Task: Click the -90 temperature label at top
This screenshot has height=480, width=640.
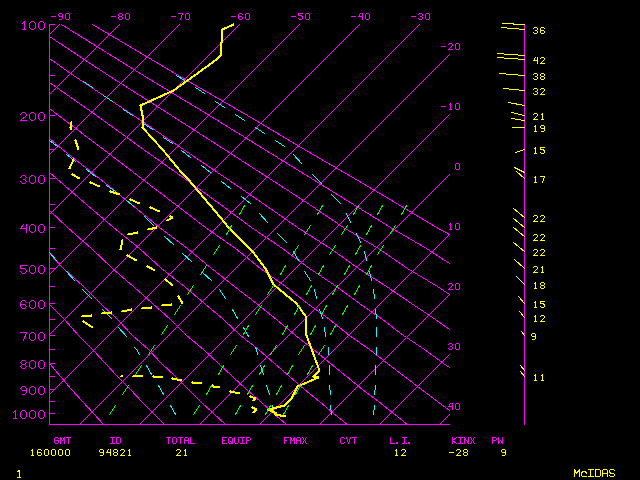Action: coord(61,16)
